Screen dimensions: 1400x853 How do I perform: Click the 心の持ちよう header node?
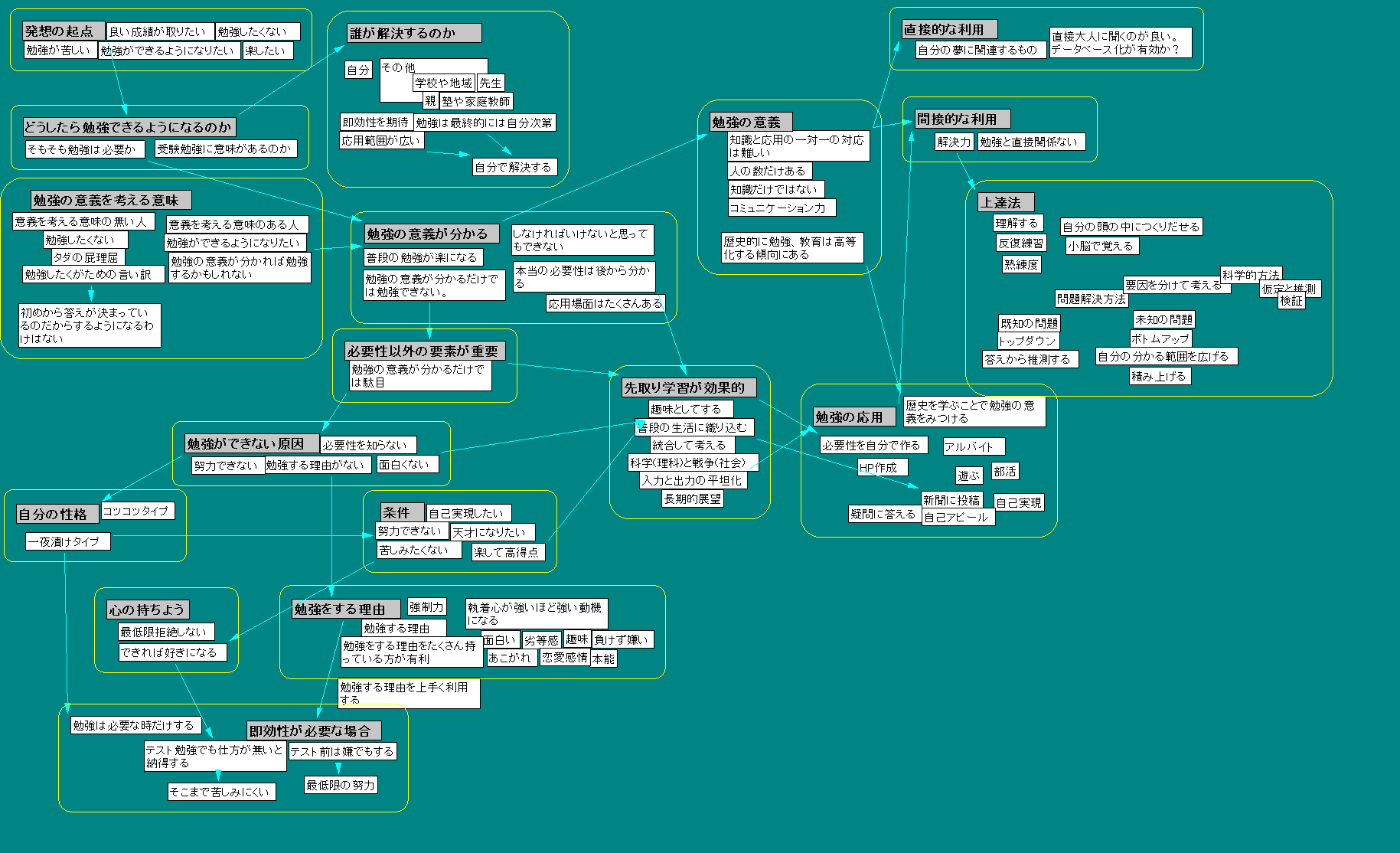pos(148,610)
